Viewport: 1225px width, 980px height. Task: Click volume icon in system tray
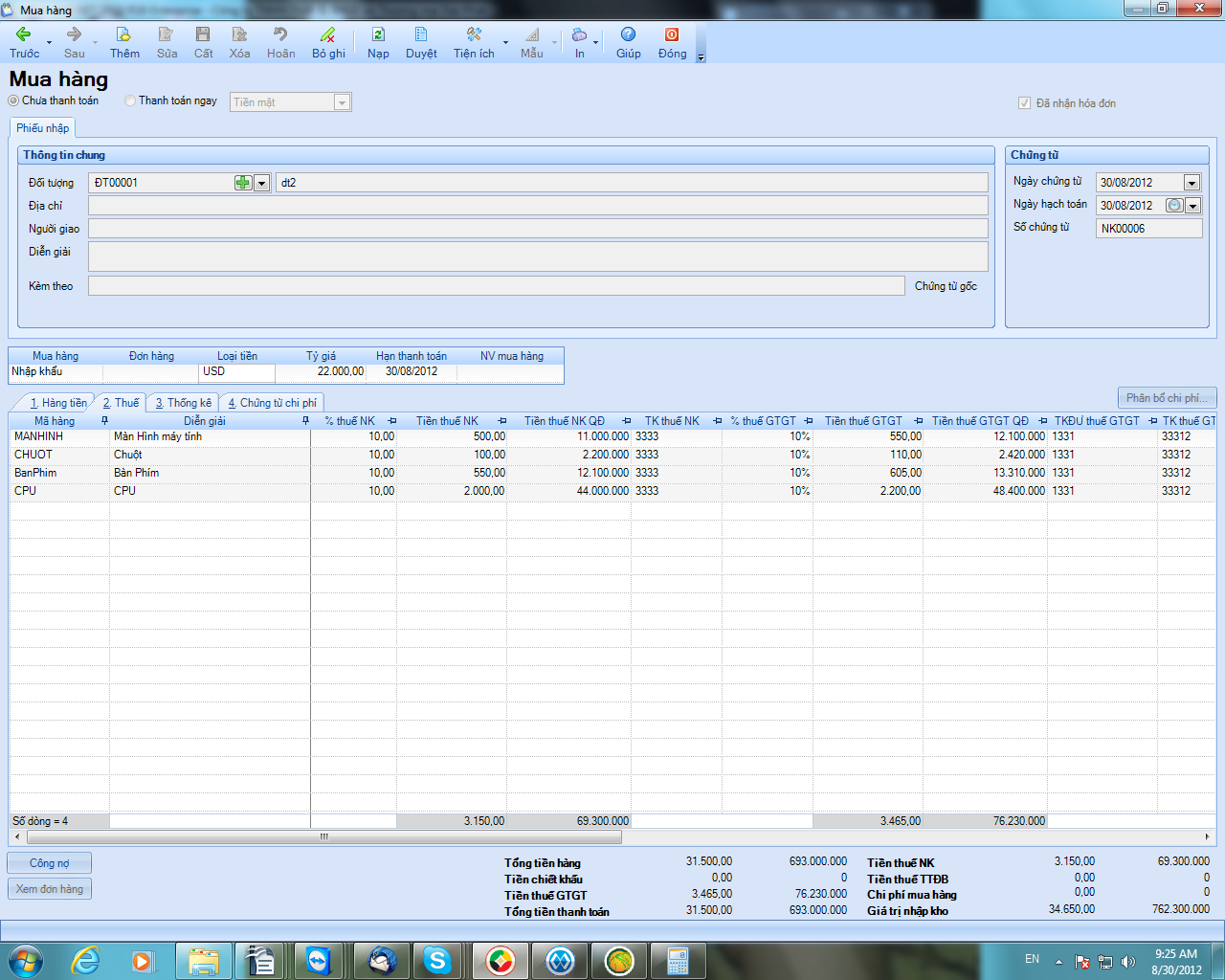pos(1128,962)
